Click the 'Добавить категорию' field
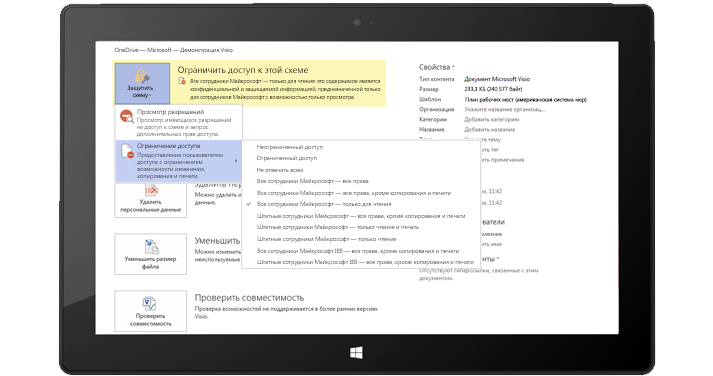The width and height of the screenshot is (713, 376). [x=492, y=120]
